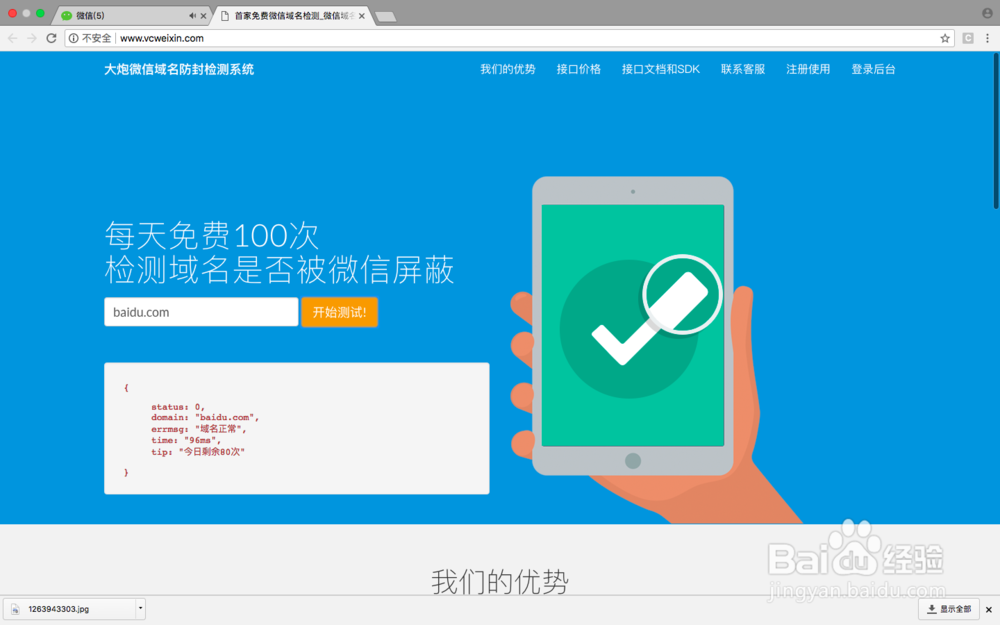Open downloaded file 1263943303.jpg

point(70,609)
